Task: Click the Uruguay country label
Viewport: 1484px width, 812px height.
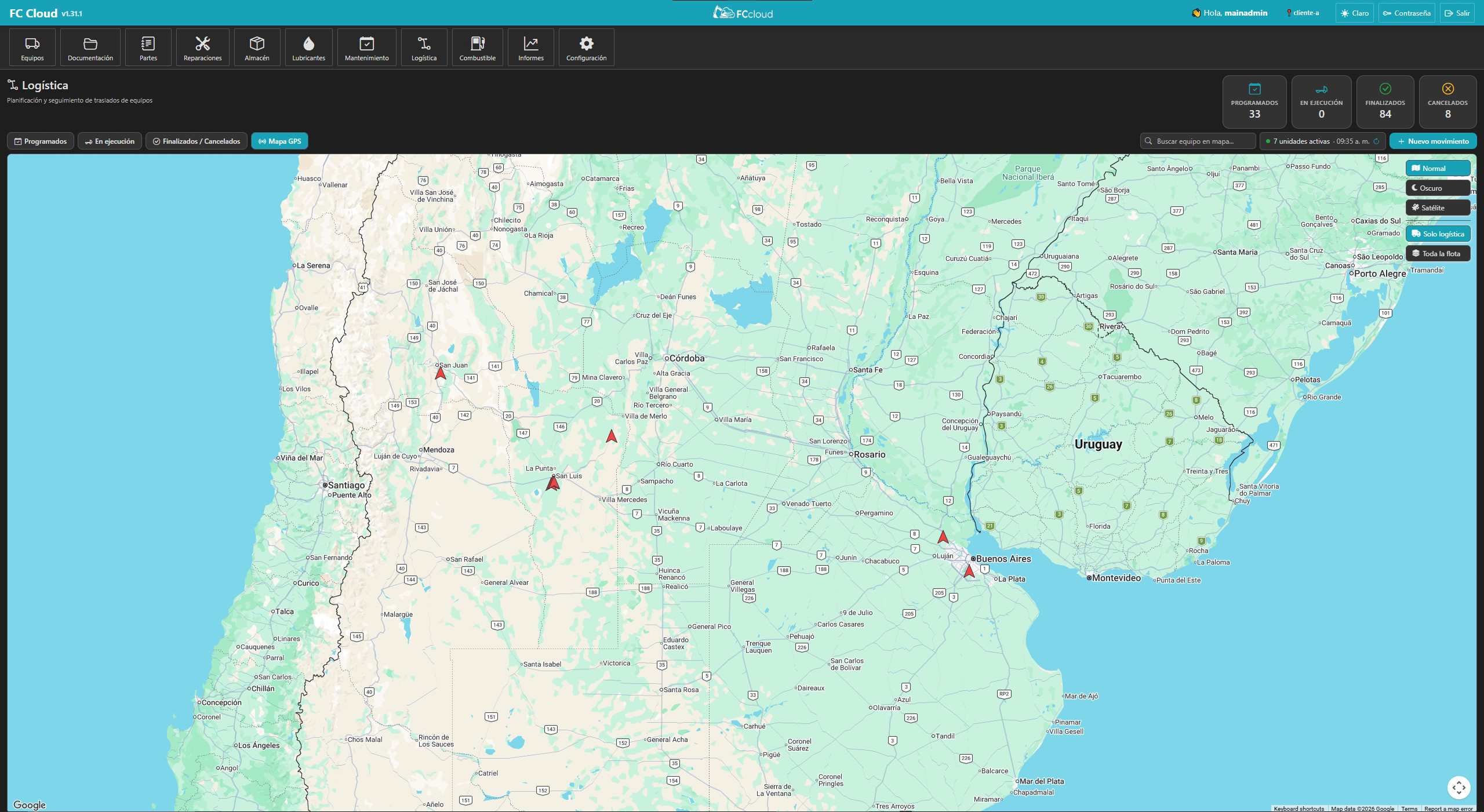Action: pyautogui.click(x=1099, y=445)
